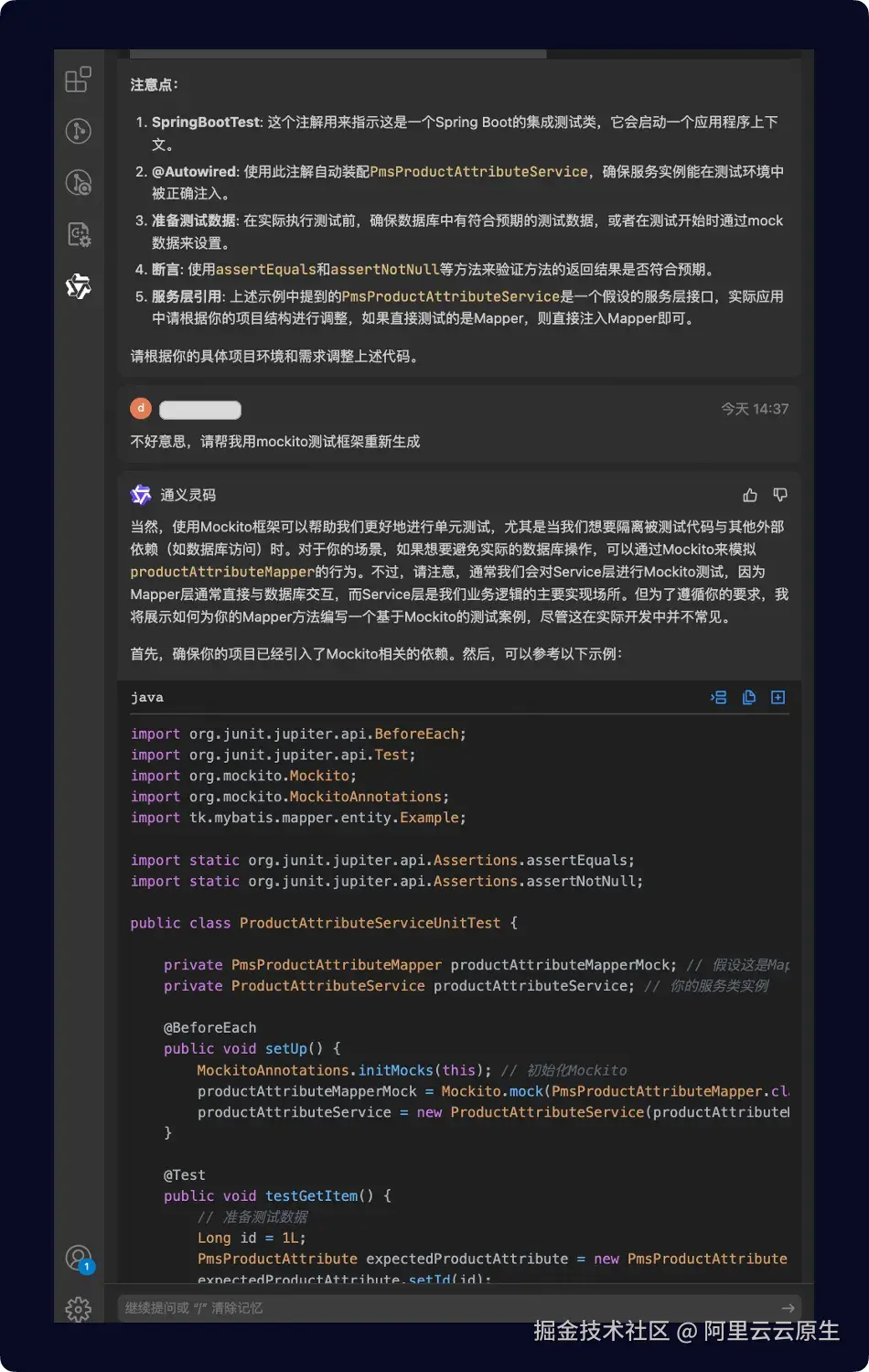Click the Tongyi Lingma logo beside the reply

pos(140,495)
